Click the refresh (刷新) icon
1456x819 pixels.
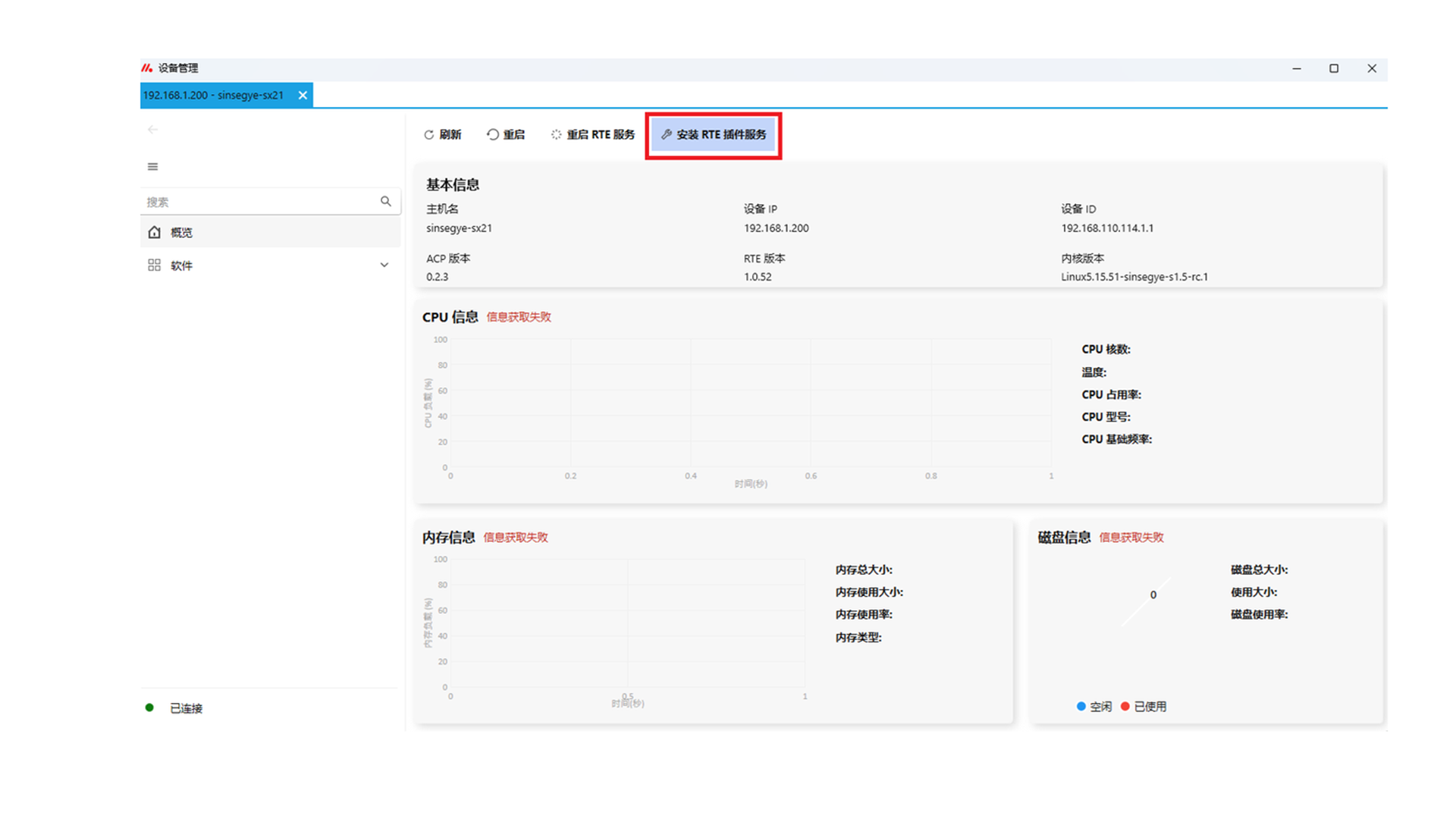428,134
